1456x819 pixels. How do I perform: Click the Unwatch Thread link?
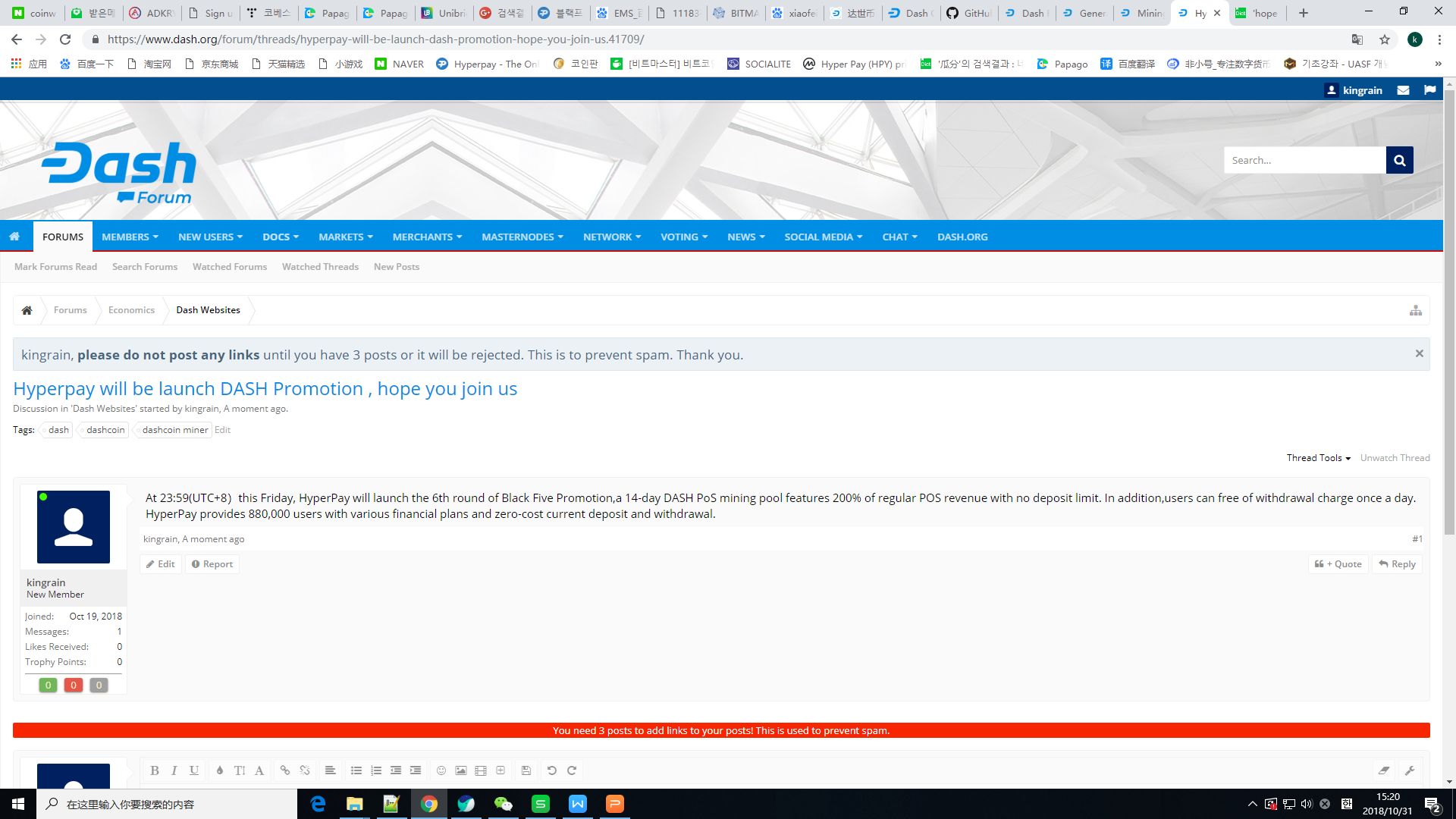1395,458
